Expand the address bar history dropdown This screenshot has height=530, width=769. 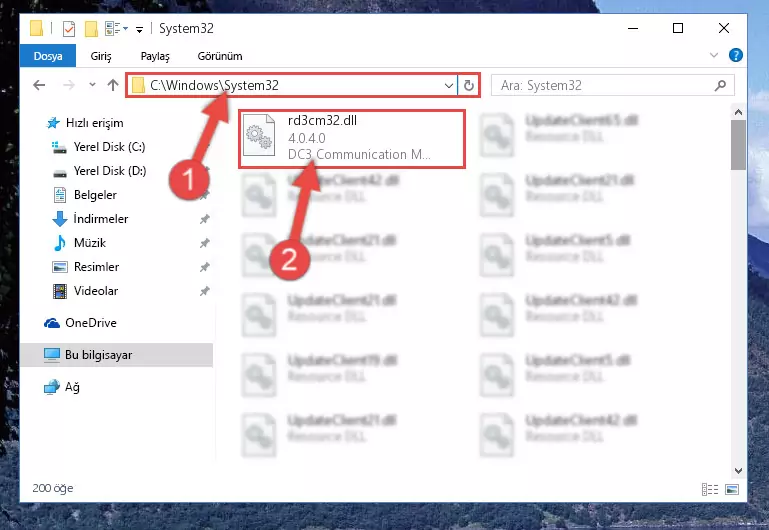tap(448, 85)
